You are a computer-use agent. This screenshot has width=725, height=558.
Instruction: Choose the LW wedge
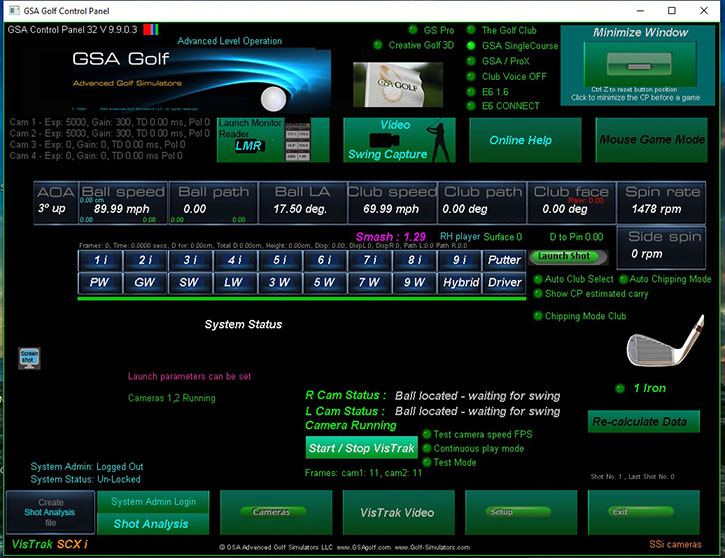(x=235, y=282)
